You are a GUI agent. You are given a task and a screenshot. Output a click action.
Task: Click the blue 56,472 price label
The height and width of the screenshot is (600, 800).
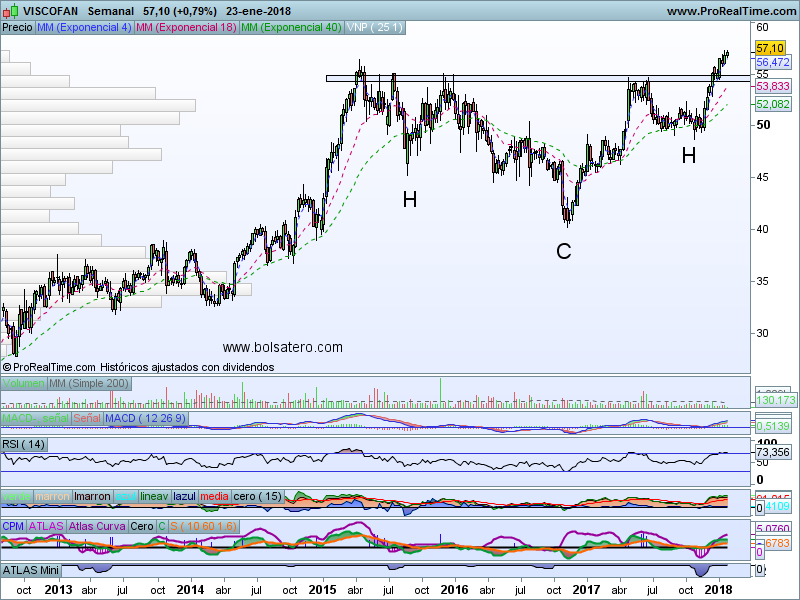(x=773, y=62)
